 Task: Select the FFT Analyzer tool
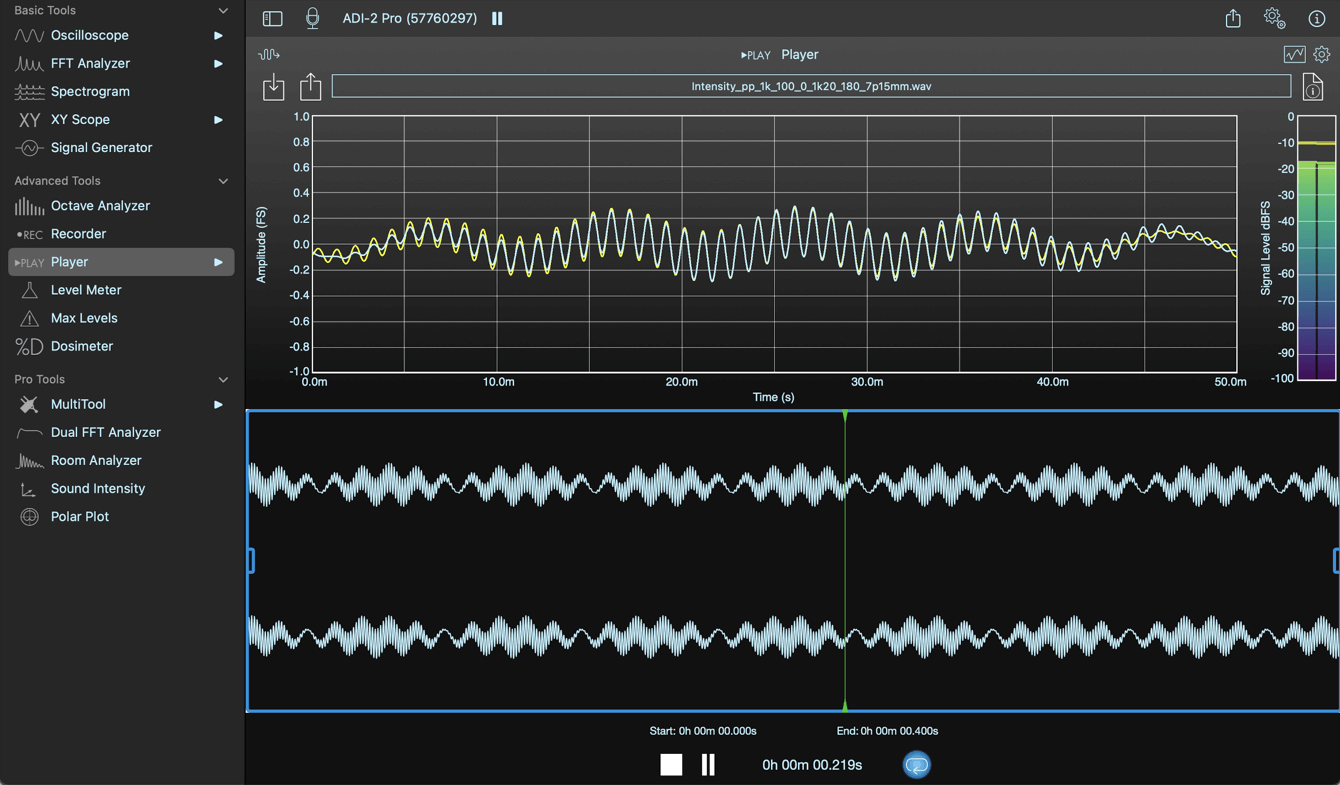90,63
